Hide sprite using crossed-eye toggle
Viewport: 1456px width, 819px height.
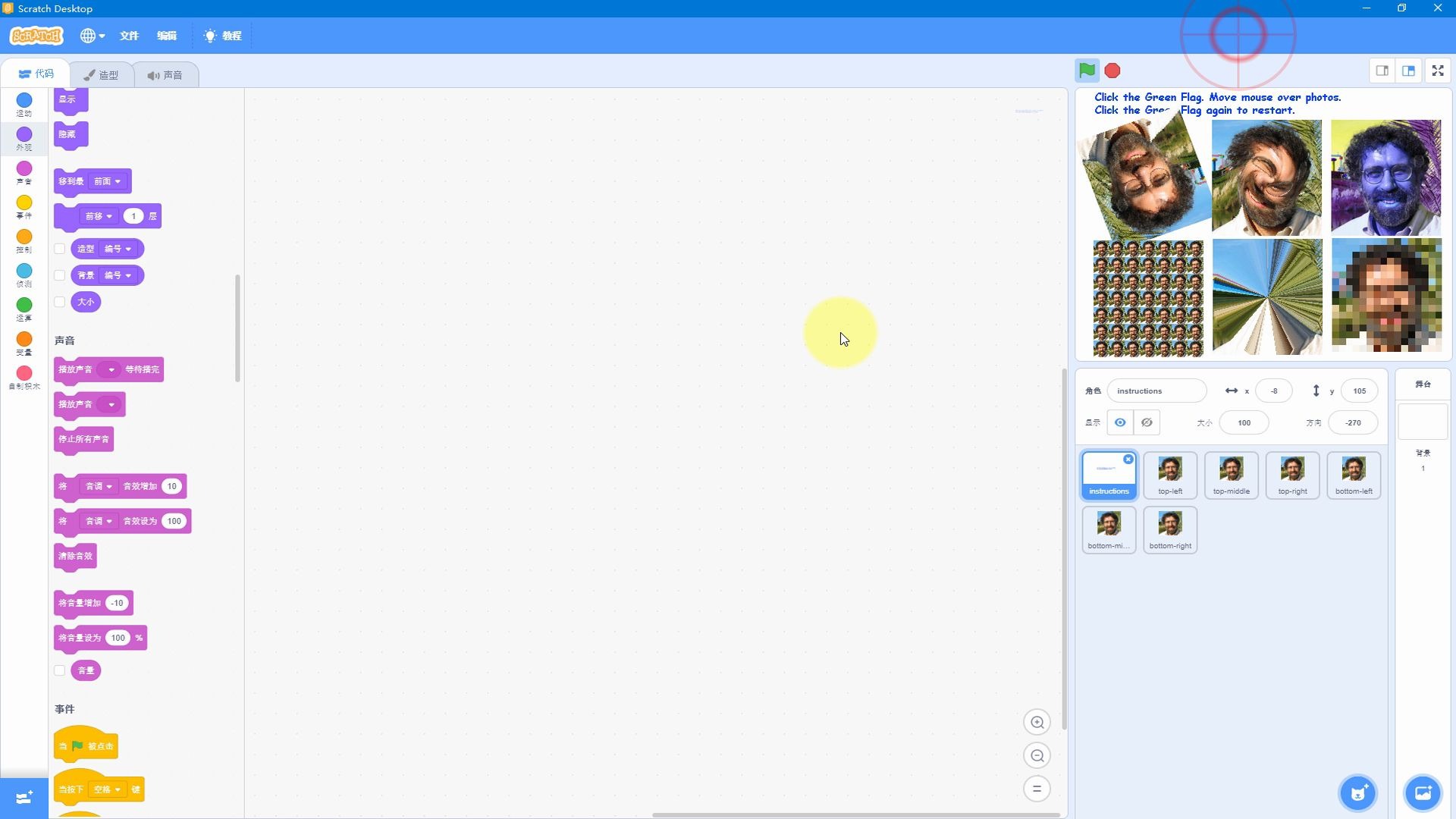[1147, 422]
